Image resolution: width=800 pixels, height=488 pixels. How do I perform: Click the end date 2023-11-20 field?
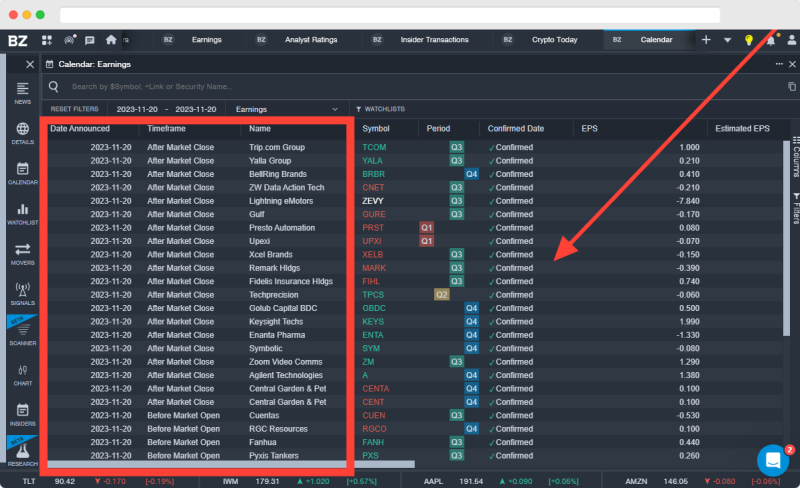click(x=195, y=109)
